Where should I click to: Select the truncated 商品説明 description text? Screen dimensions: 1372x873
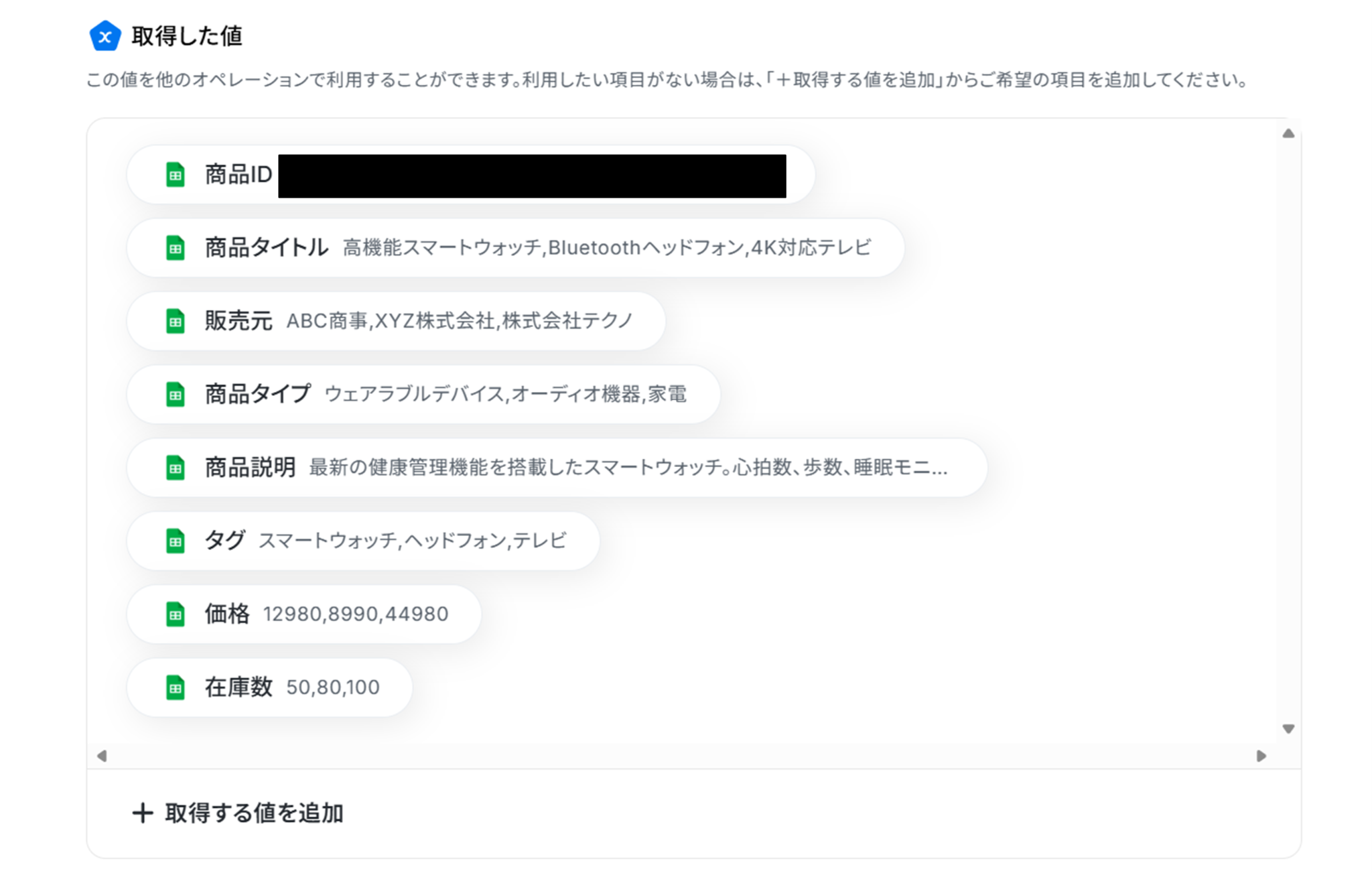pyautogui.click(x=628, y=468)
